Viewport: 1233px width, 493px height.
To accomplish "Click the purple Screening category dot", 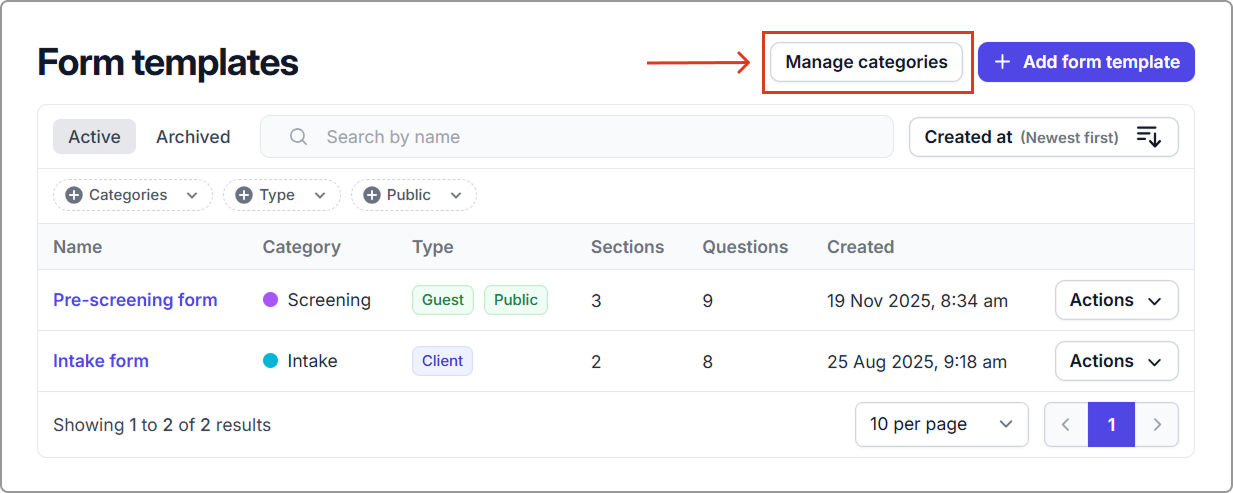I will (270, 300).
